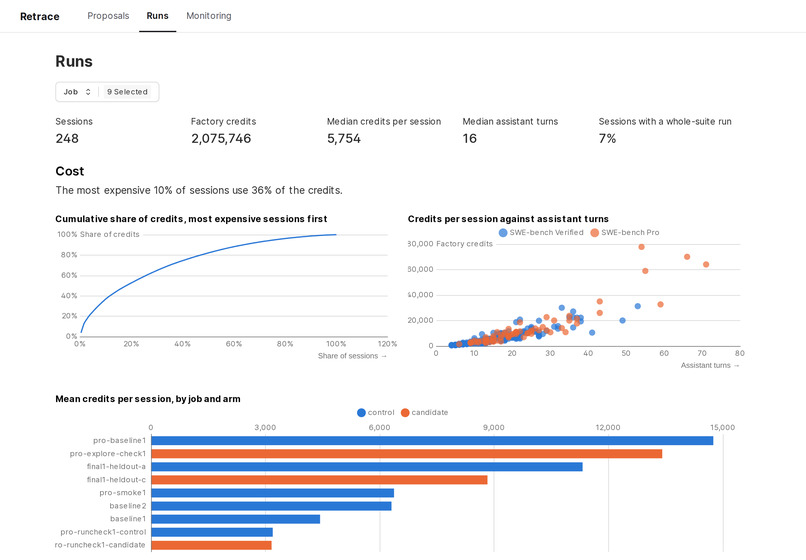
Task: Click the pro-baseline1 bar
Action: pos(432,441)
